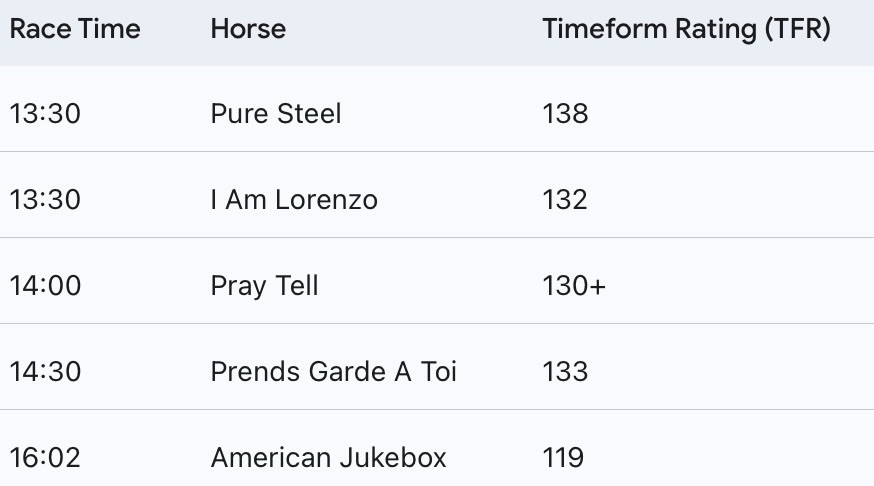The width and height of the screenshot is (874, 486).
Task: Select the 119 rating value
Action: coord(563,458)
